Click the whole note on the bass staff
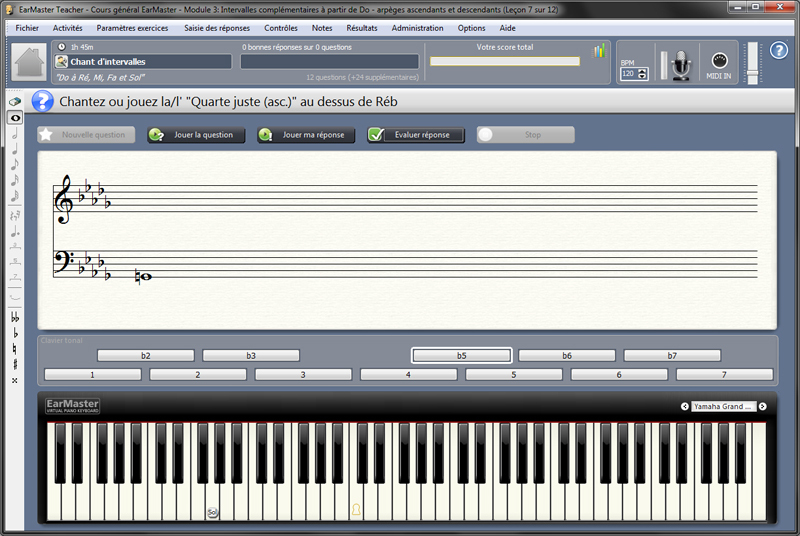Viewport: 800px width, 536px height. tap(145, 276)
